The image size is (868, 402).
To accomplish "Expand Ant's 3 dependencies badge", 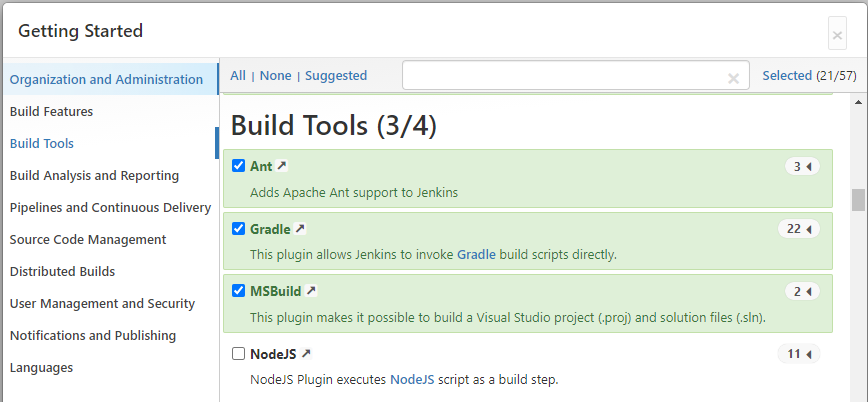I will click(802, 167).
